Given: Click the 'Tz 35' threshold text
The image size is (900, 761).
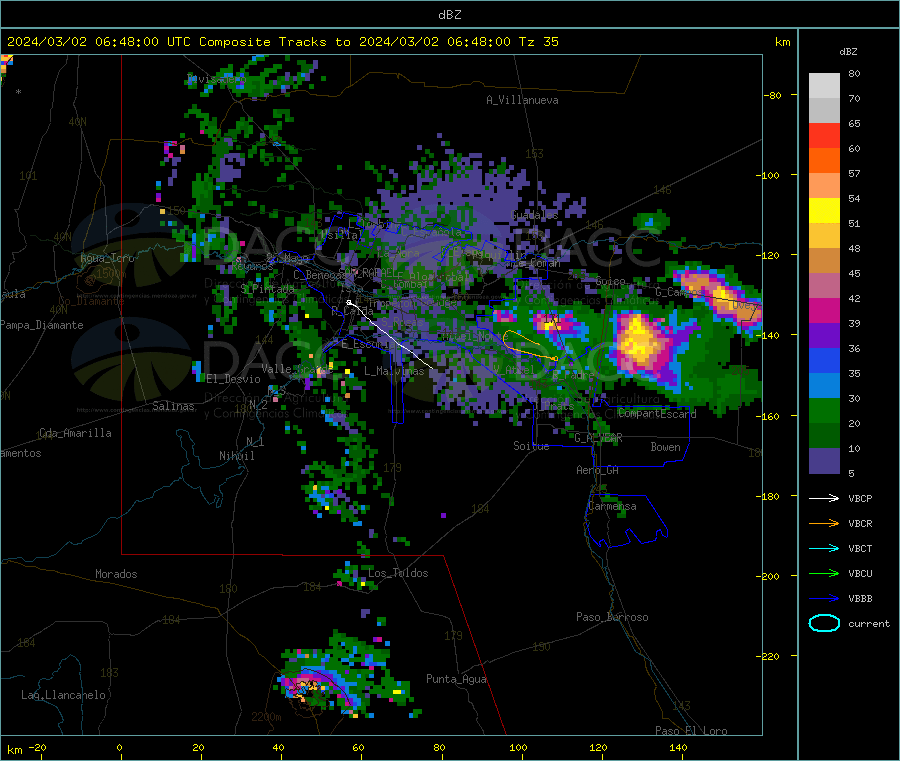Looking at the screenshot, I should [x=539, y=42].
